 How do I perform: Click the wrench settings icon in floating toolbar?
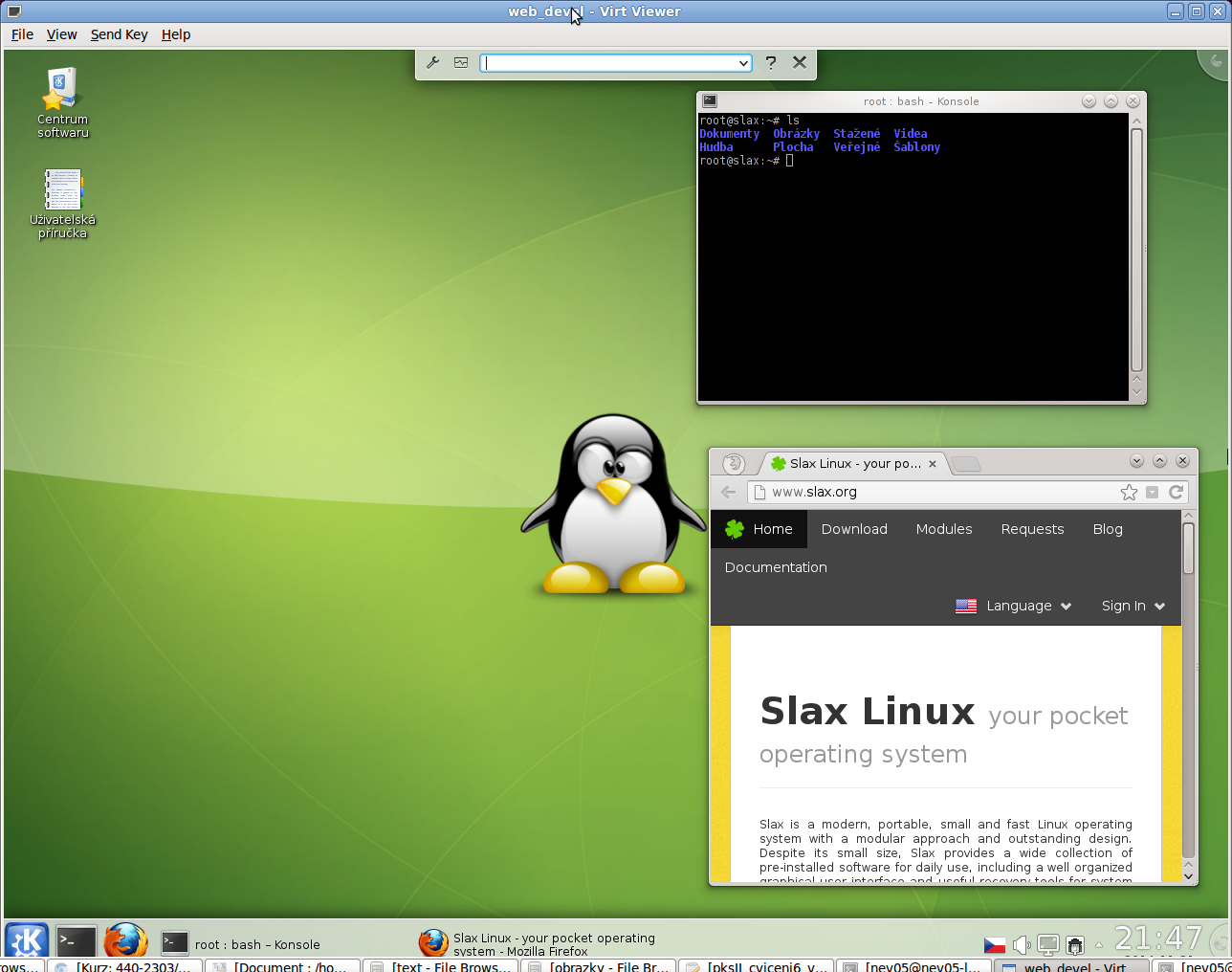click(432, 62)
